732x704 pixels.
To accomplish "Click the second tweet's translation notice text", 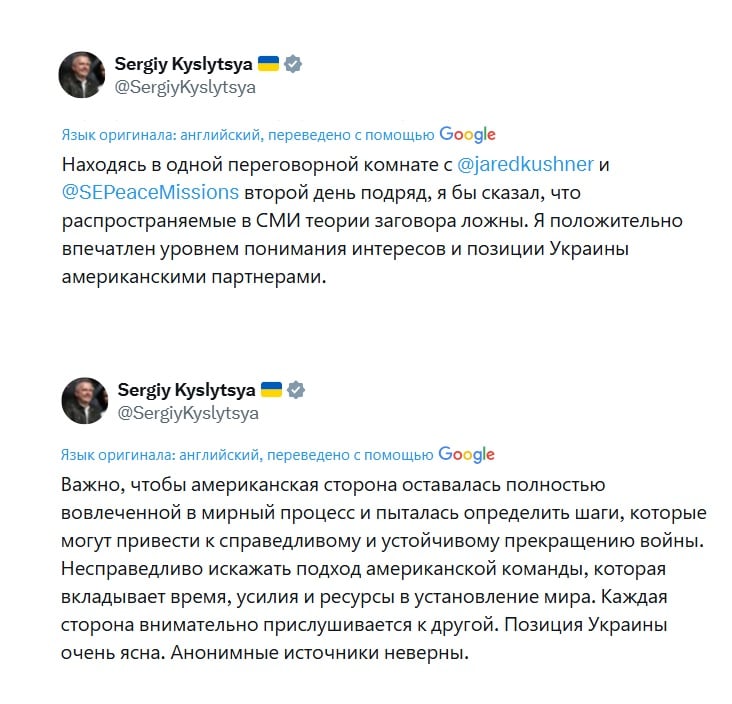I will click(x=247, y=454).
